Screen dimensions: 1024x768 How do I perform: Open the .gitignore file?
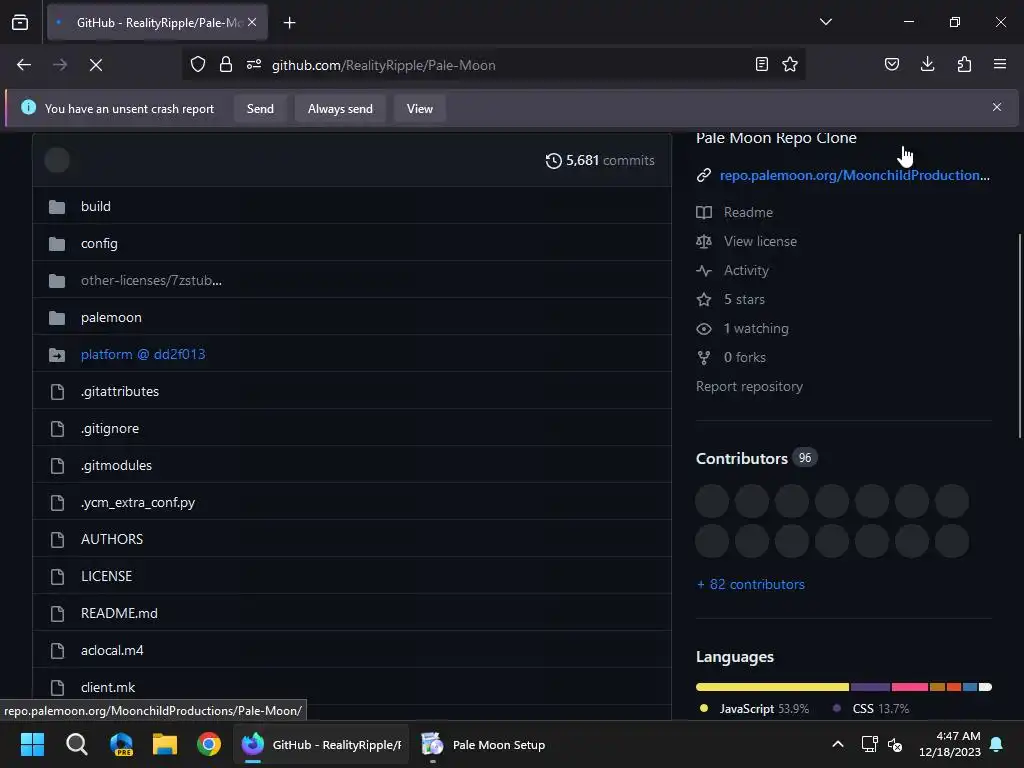(x=110, y=428)
